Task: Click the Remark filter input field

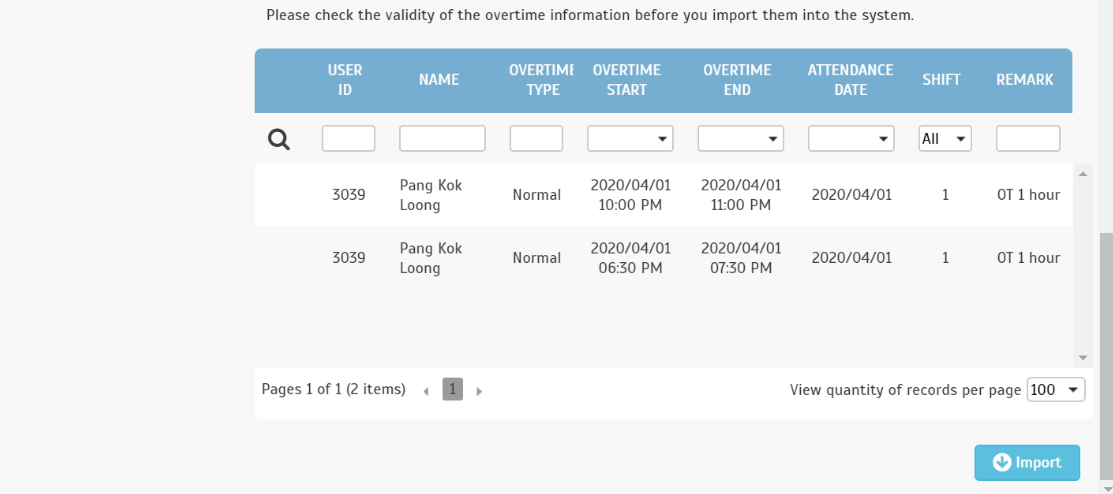Action: point(1028,138)
